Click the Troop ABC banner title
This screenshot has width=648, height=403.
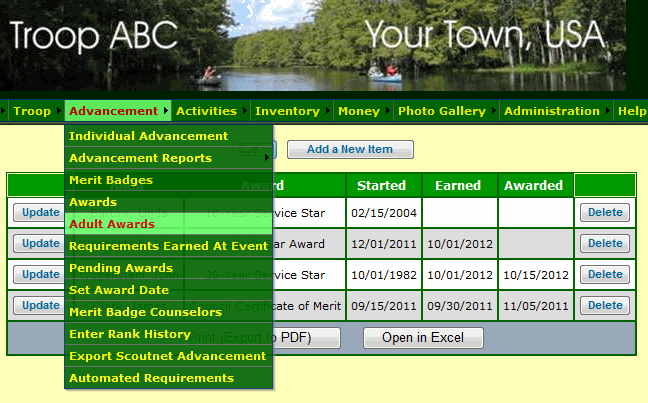[94, 36]
